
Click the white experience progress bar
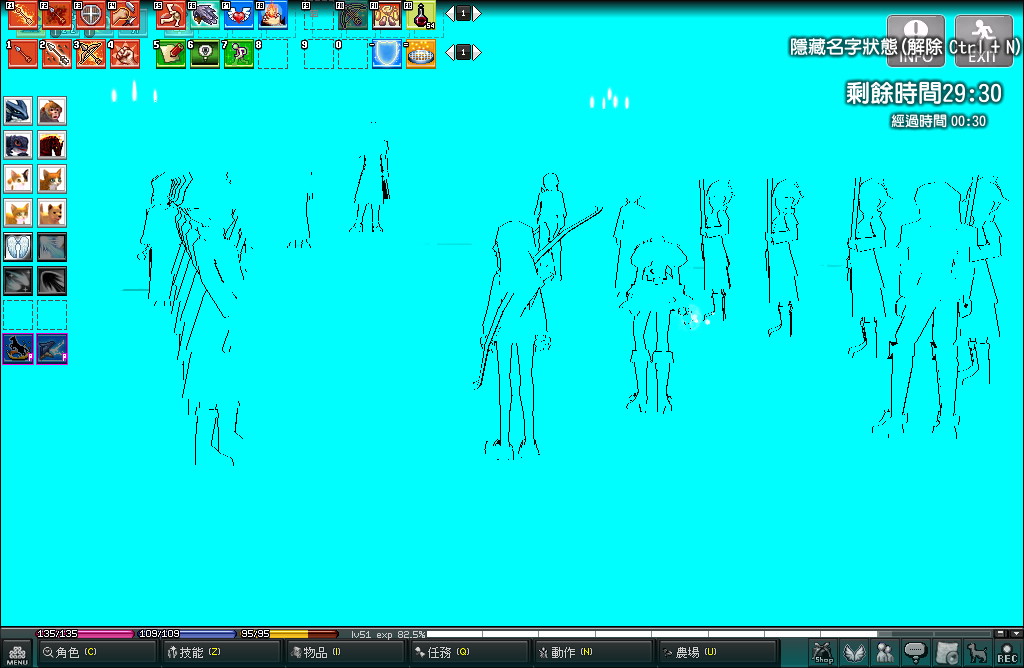coord(650,634)
